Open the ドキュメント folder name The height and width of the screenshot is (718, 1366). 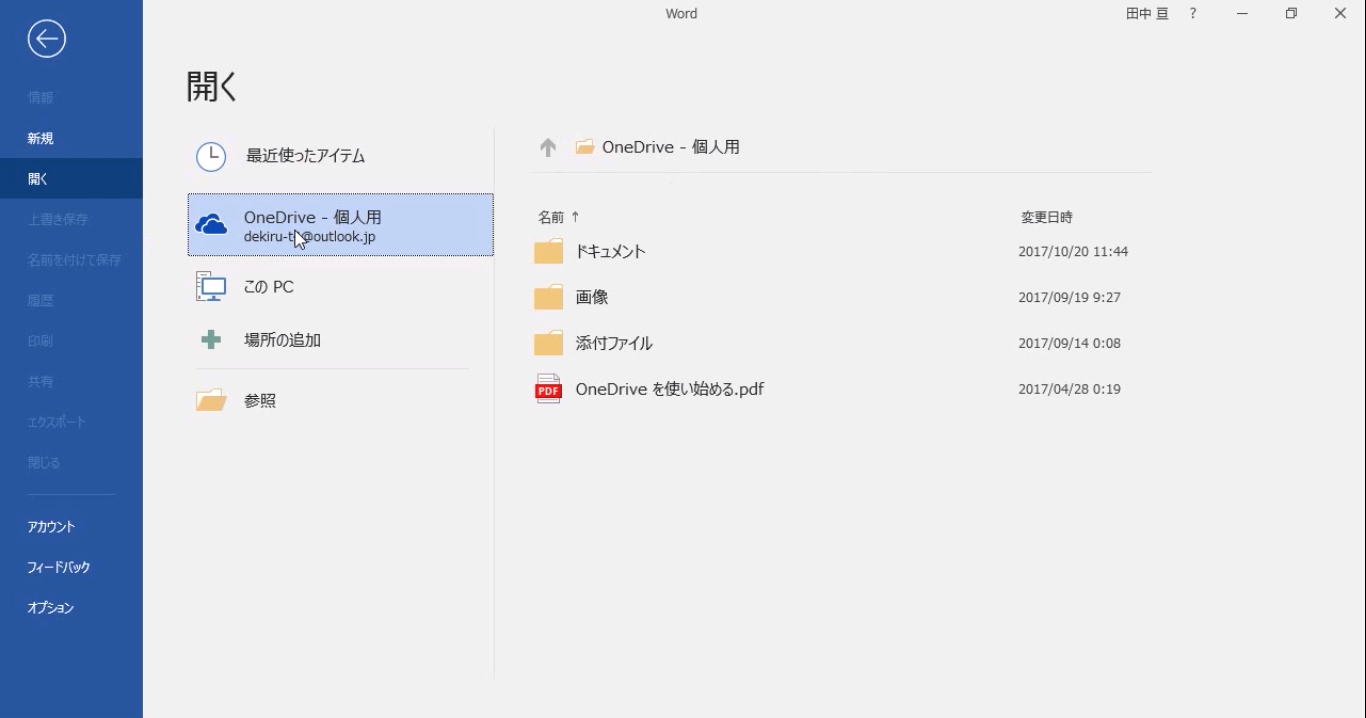coord(611,252)
